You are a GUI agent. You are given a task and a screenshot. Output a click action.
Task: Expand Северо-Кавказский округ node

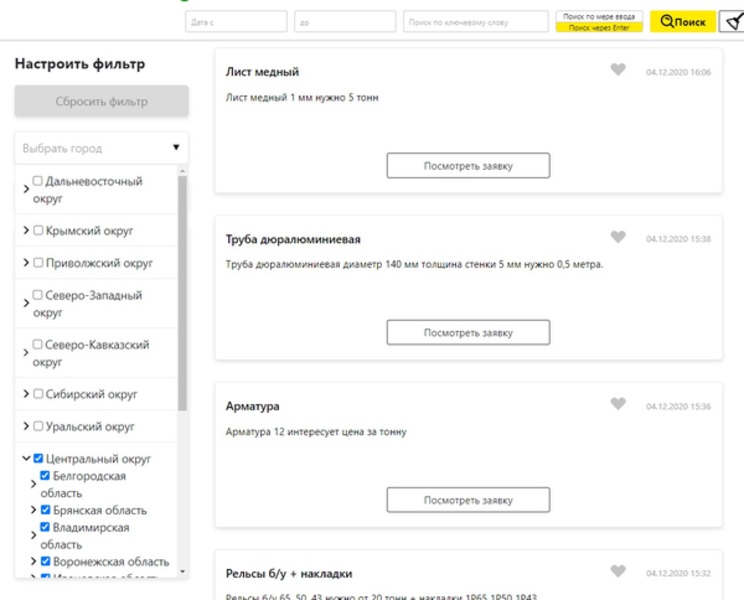[26, 352]
